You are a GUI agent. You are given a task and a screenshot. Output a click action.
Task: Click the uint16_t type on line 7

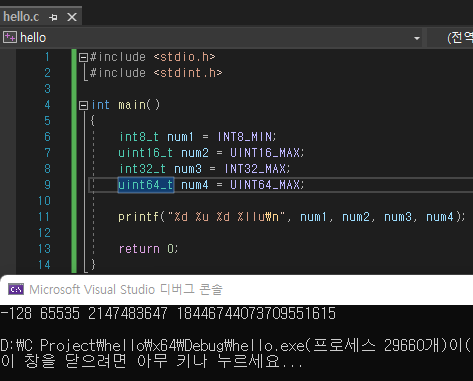click(145, 153)
